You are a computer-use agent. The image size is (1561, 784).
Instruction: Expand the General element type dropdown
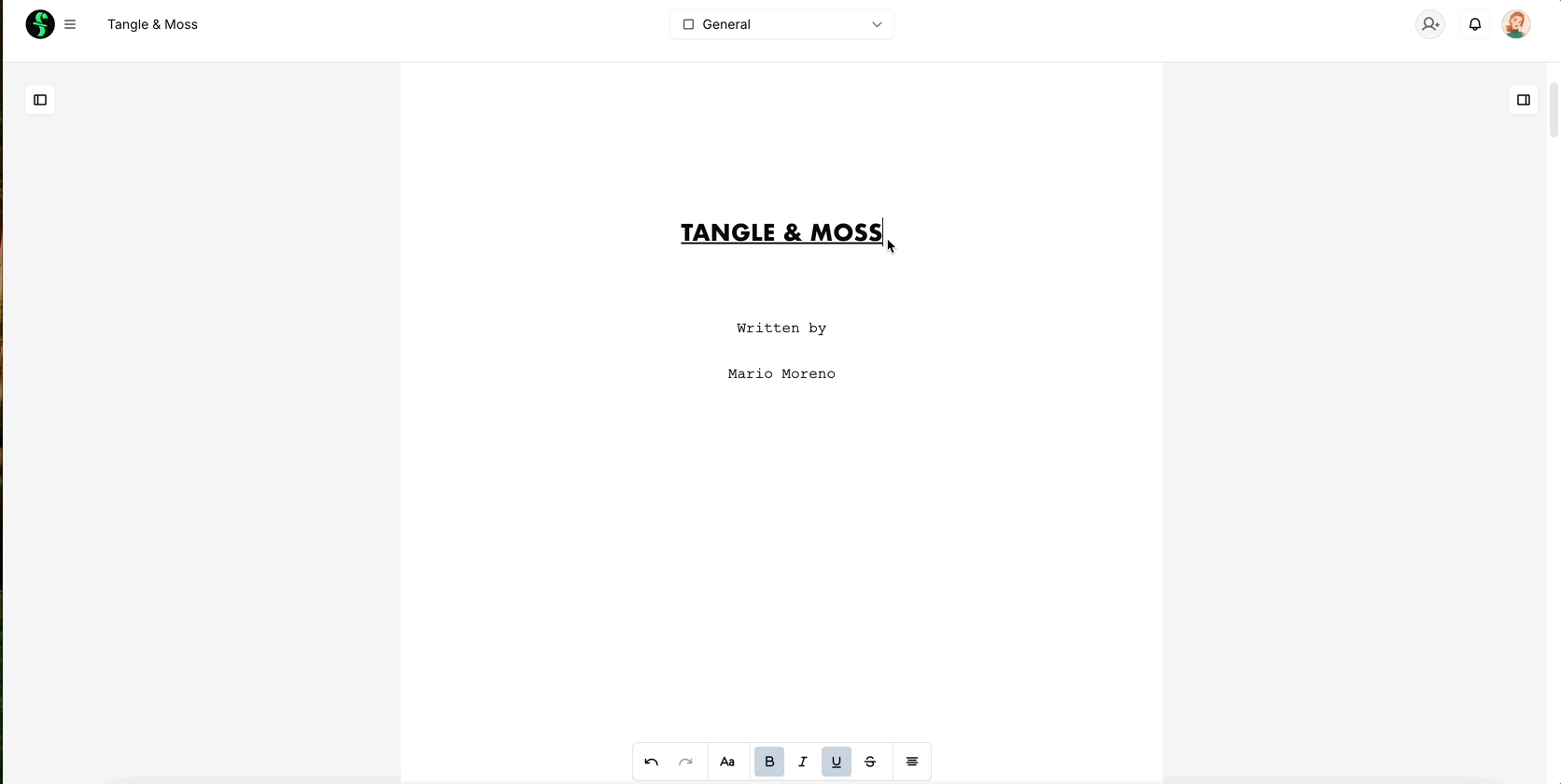781,24
